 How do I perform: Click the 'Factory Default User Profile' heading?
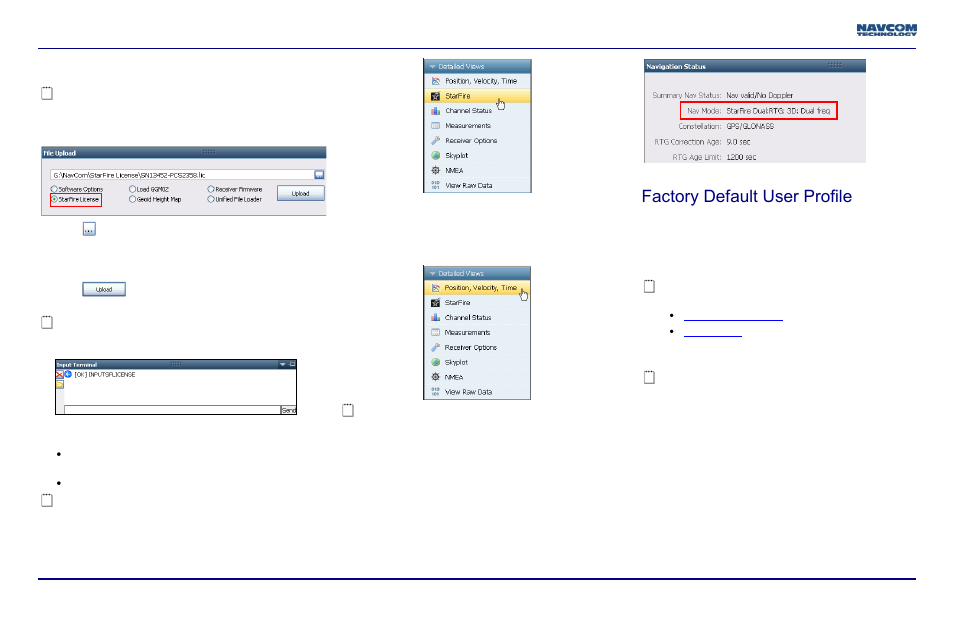tap(747, 196)
